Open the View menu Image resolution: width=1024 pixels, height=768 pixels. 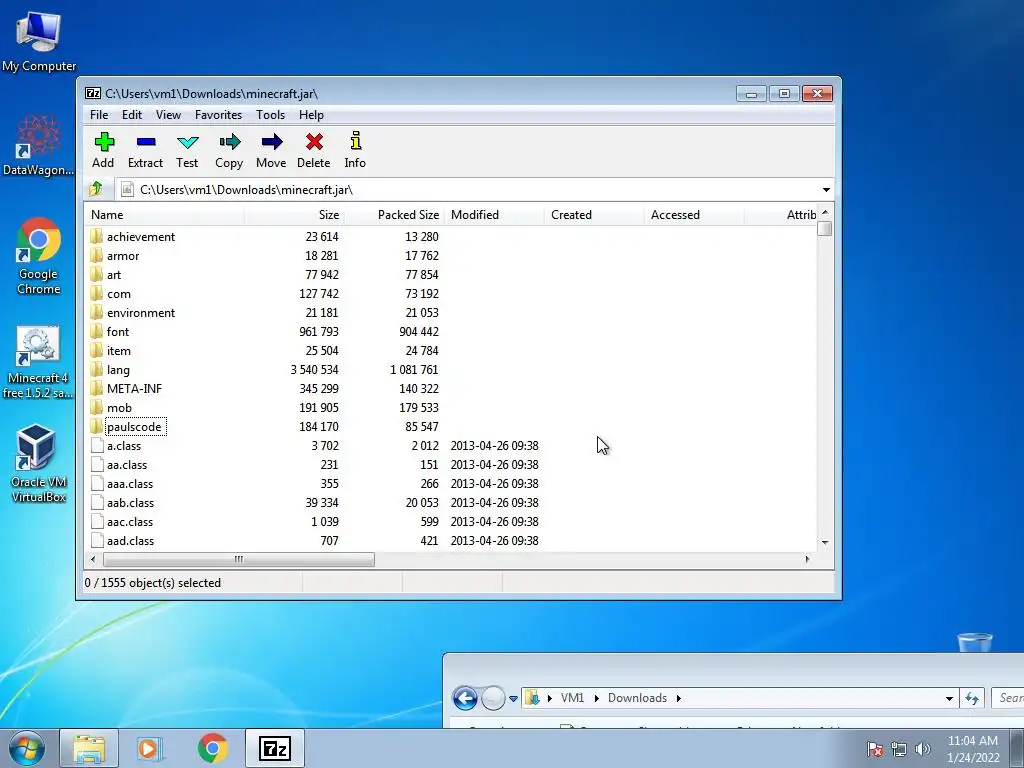(x=168, y=115)
